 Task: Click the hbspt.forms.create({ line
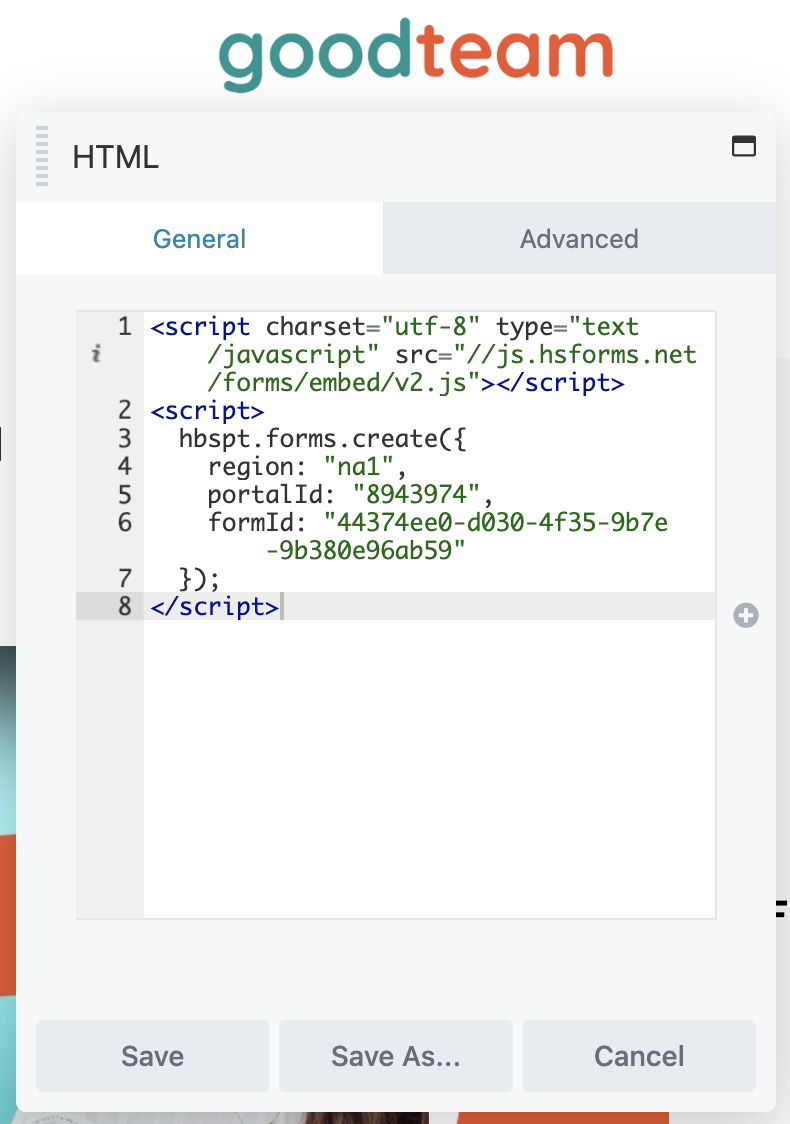point(323,439)
